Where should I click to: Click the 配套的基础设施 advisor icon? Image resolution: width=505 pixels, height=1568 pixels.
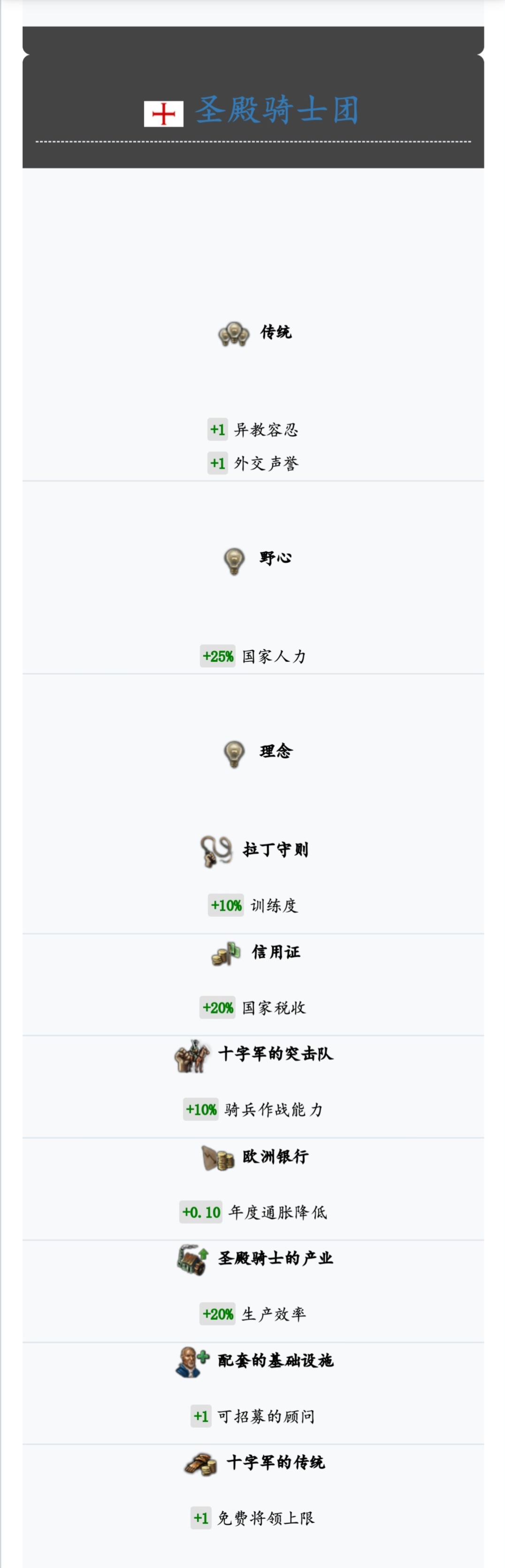click(192, 1361)
